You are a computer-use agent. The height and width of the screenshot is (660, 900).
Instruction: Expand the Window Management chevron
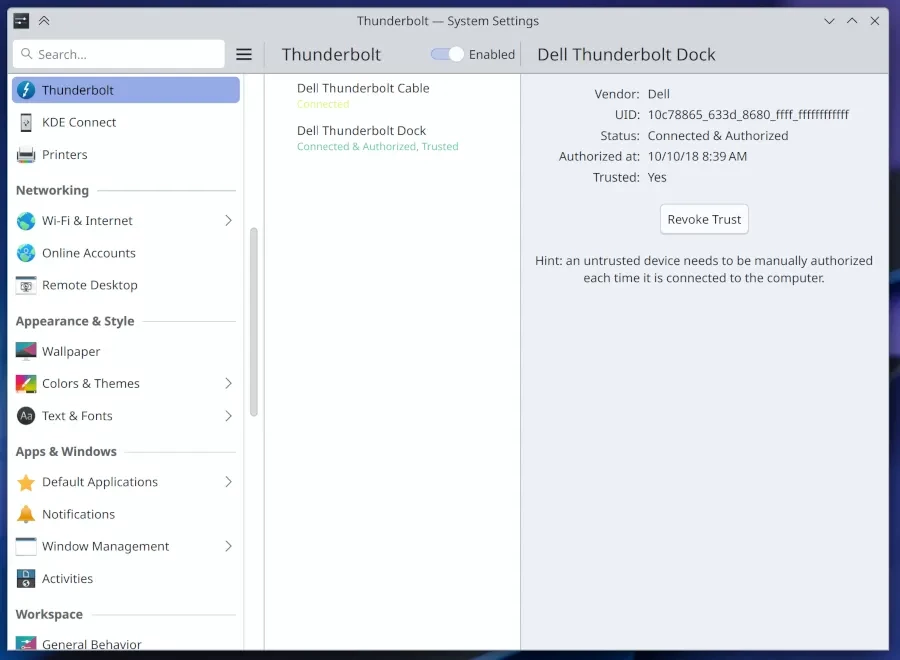pos(228,546)
